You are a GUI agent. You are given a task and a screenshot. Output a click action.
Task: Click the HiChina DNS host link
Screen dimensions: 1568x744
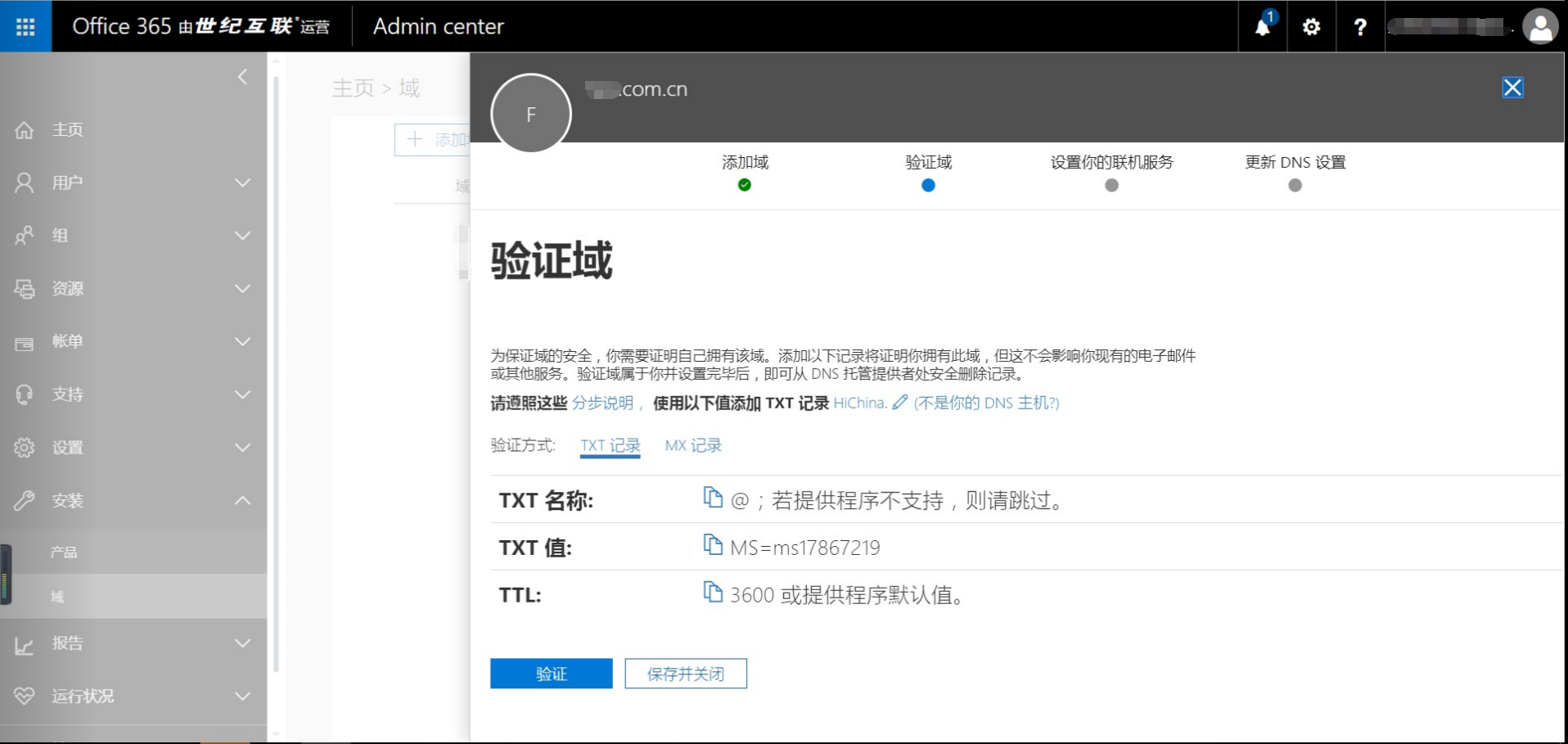(860, 403)
